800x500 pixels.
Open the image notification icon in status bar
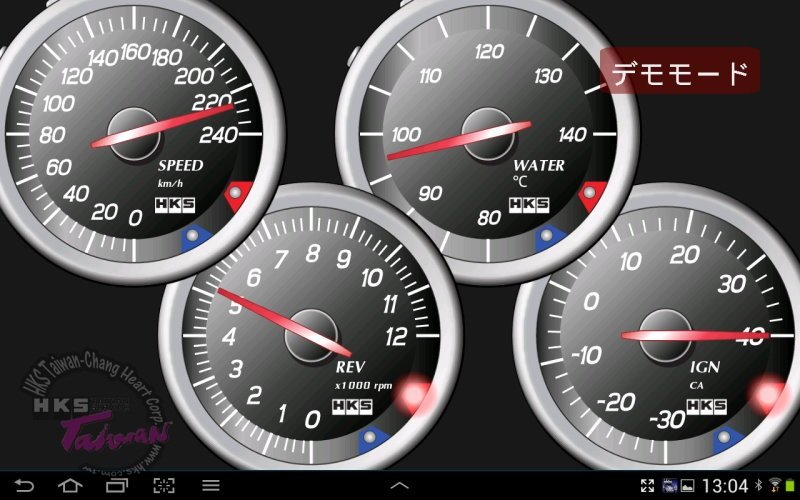tap(688, 485)
